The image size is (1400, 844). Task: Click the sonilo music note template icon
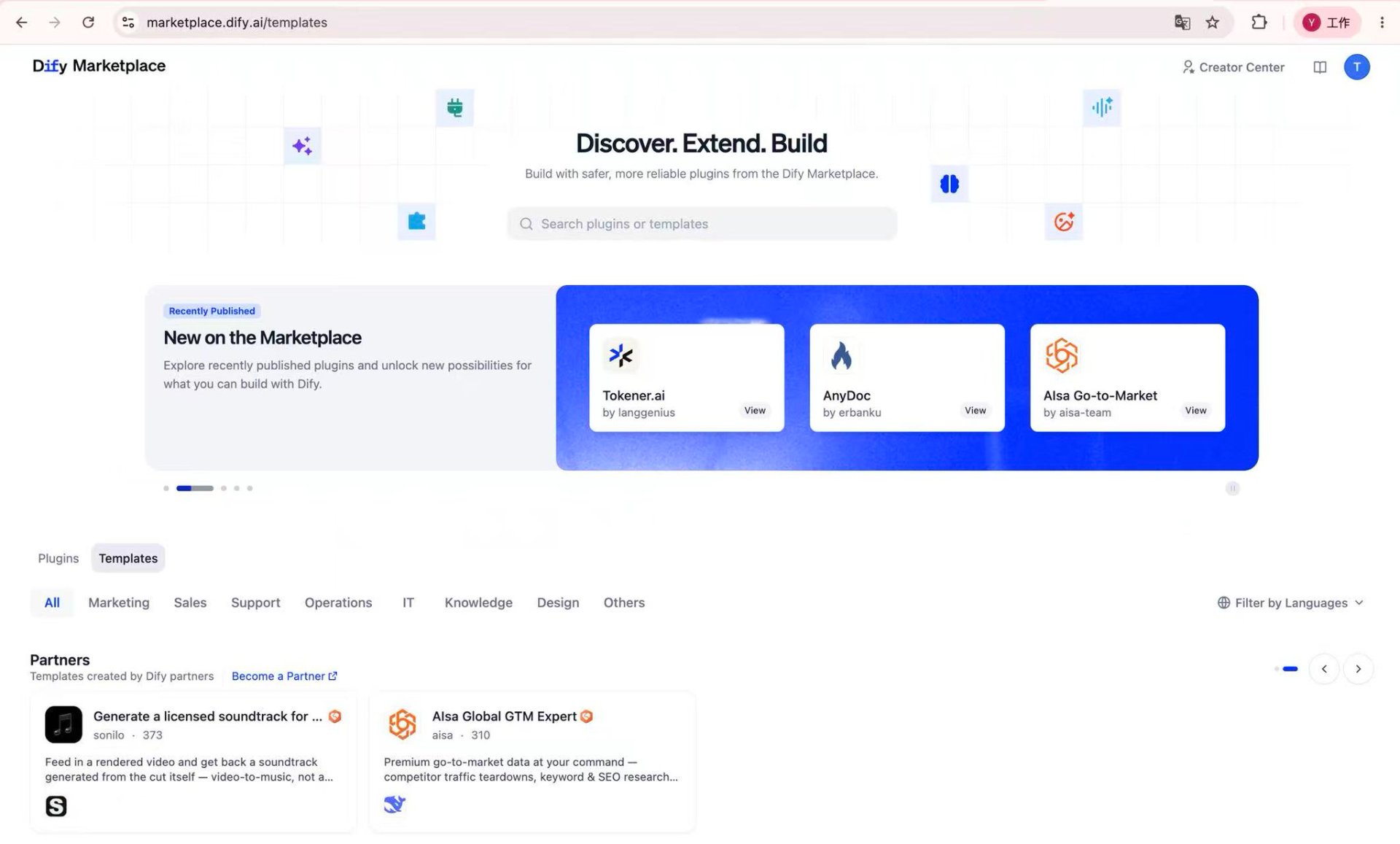coord(63,724)
